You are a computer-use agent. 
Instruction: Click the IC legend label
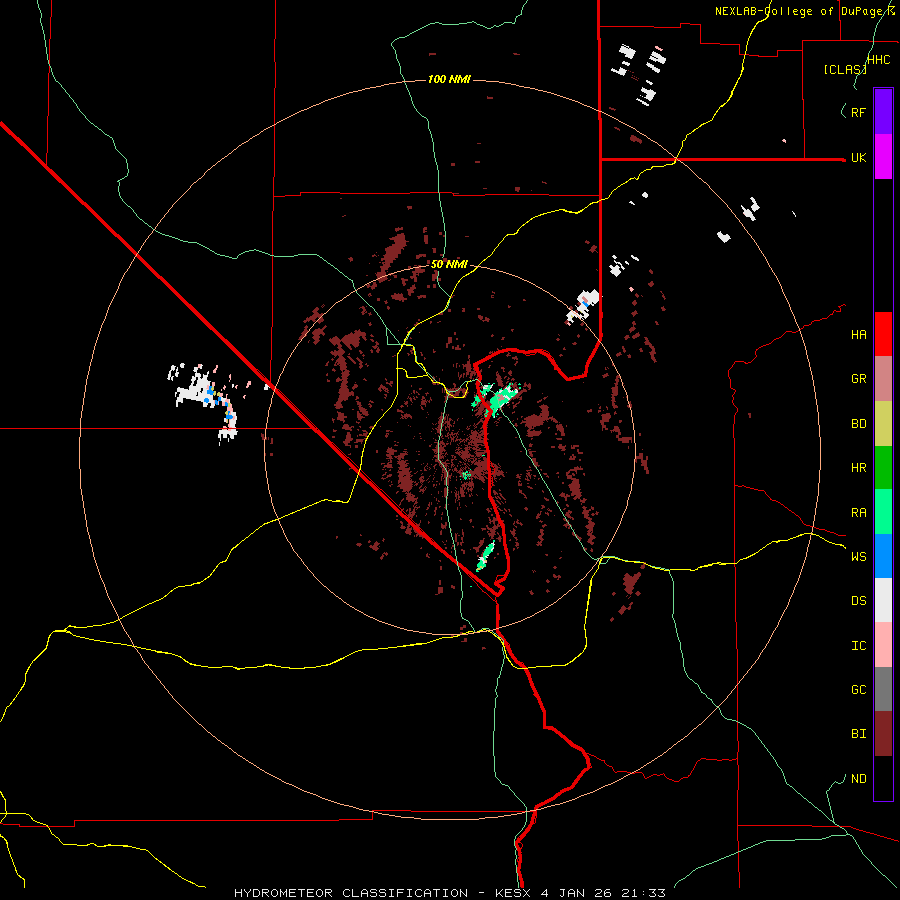tap(858, 646)
